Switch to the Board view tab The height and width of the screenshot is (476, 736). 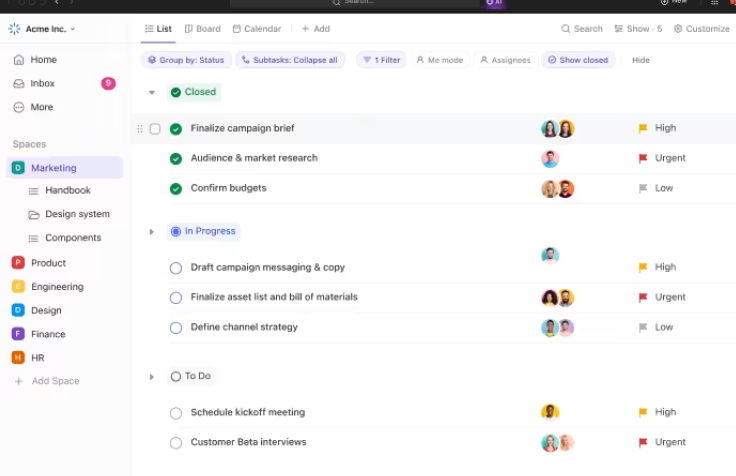[x=202, y=29]
